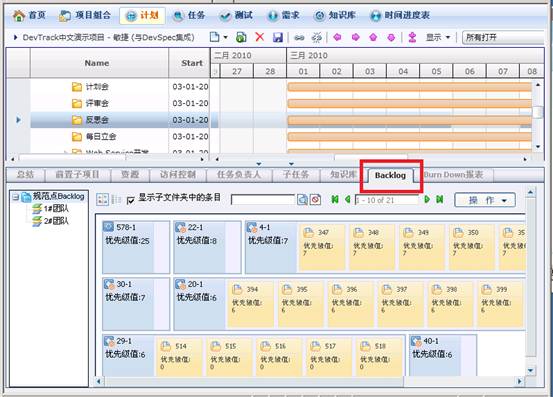
Task: Switch to the Burn Down报表 tab
Action: pyautogui.click(x=453, y=175)
